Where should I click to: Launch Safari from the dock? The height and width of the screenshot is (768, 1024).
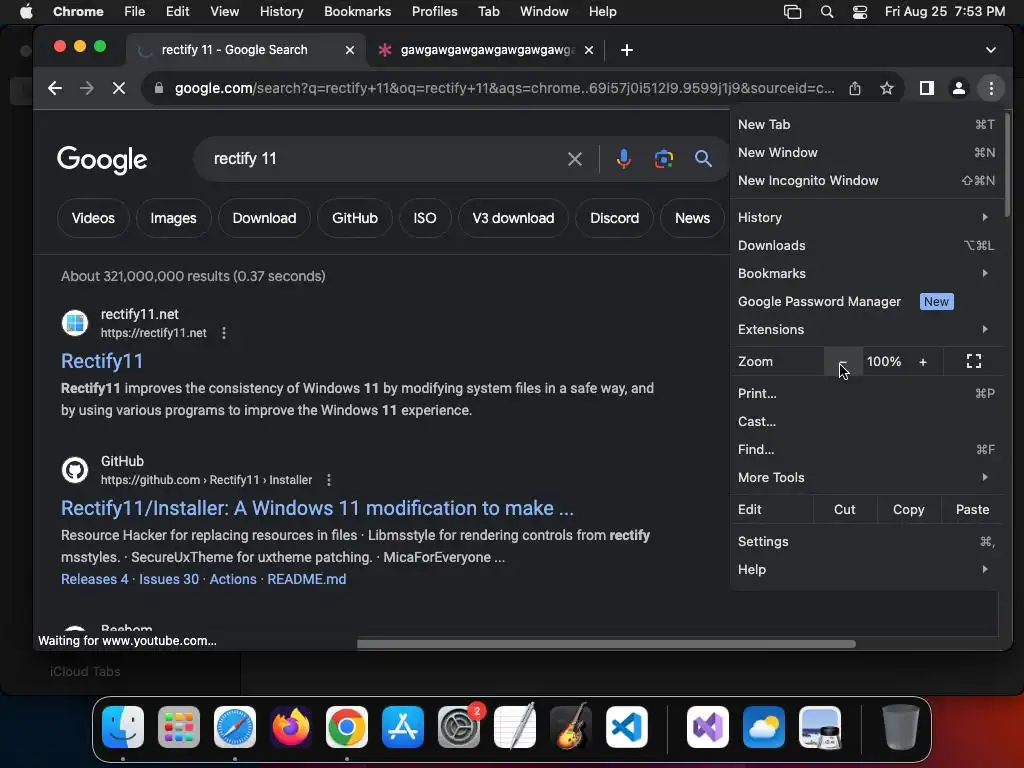(x=235, y=727)
